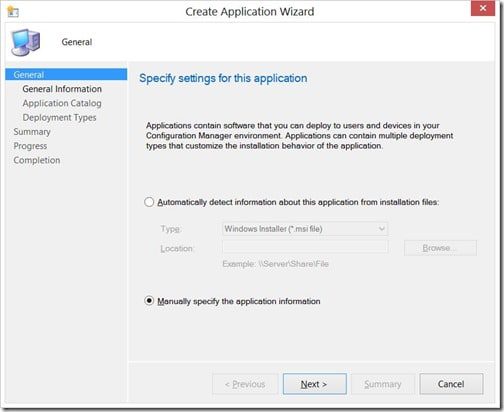Select Completion step in the left navigation
504x412 pixels.
(37, 160)
